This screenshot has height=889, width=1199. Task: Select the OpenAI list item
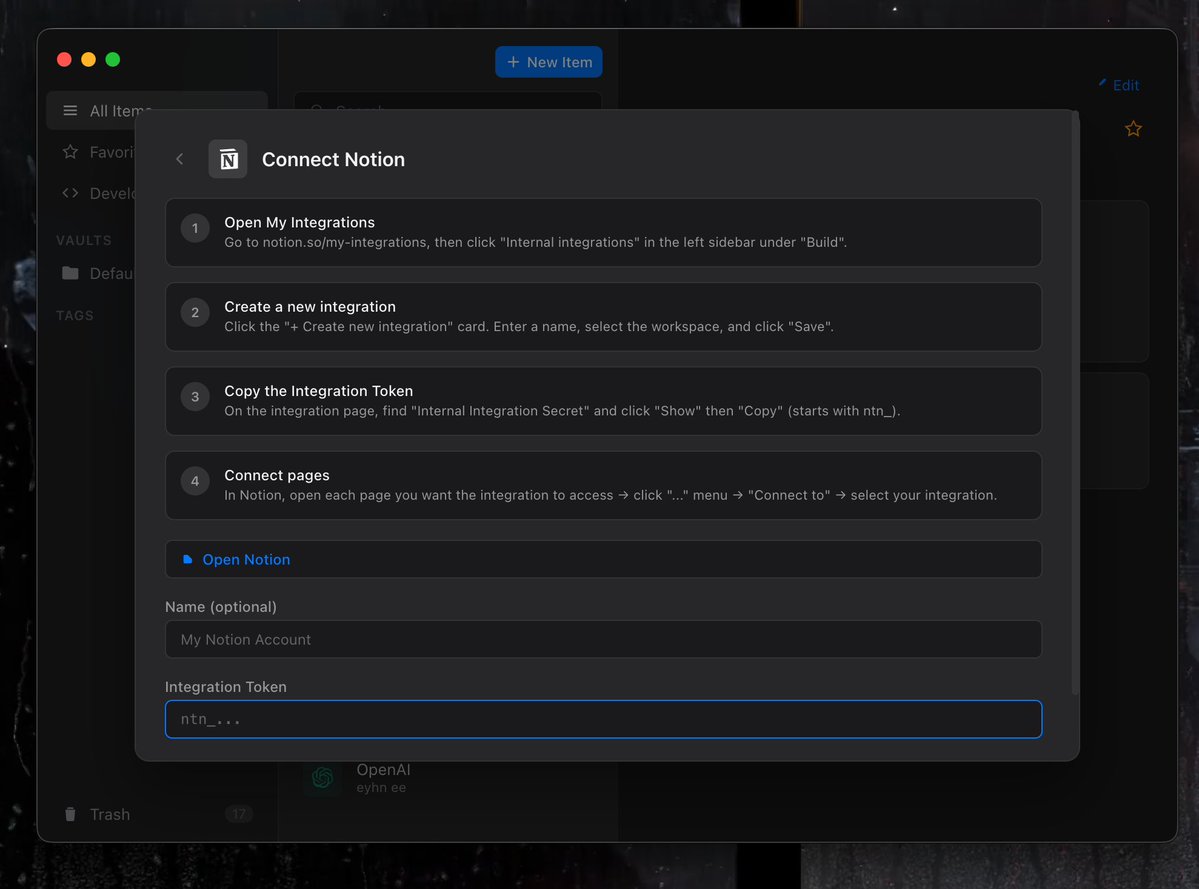click(447, 777)
